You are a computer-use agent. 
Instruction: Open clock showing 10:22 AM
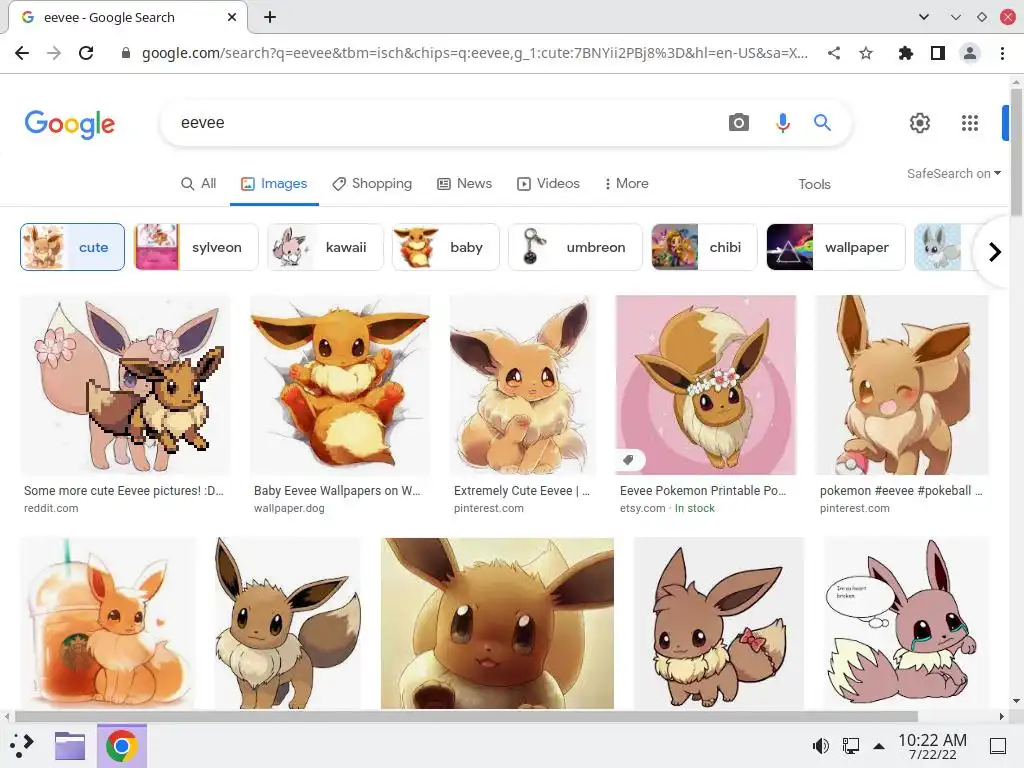pyautogui.click(x=932, y=746)
